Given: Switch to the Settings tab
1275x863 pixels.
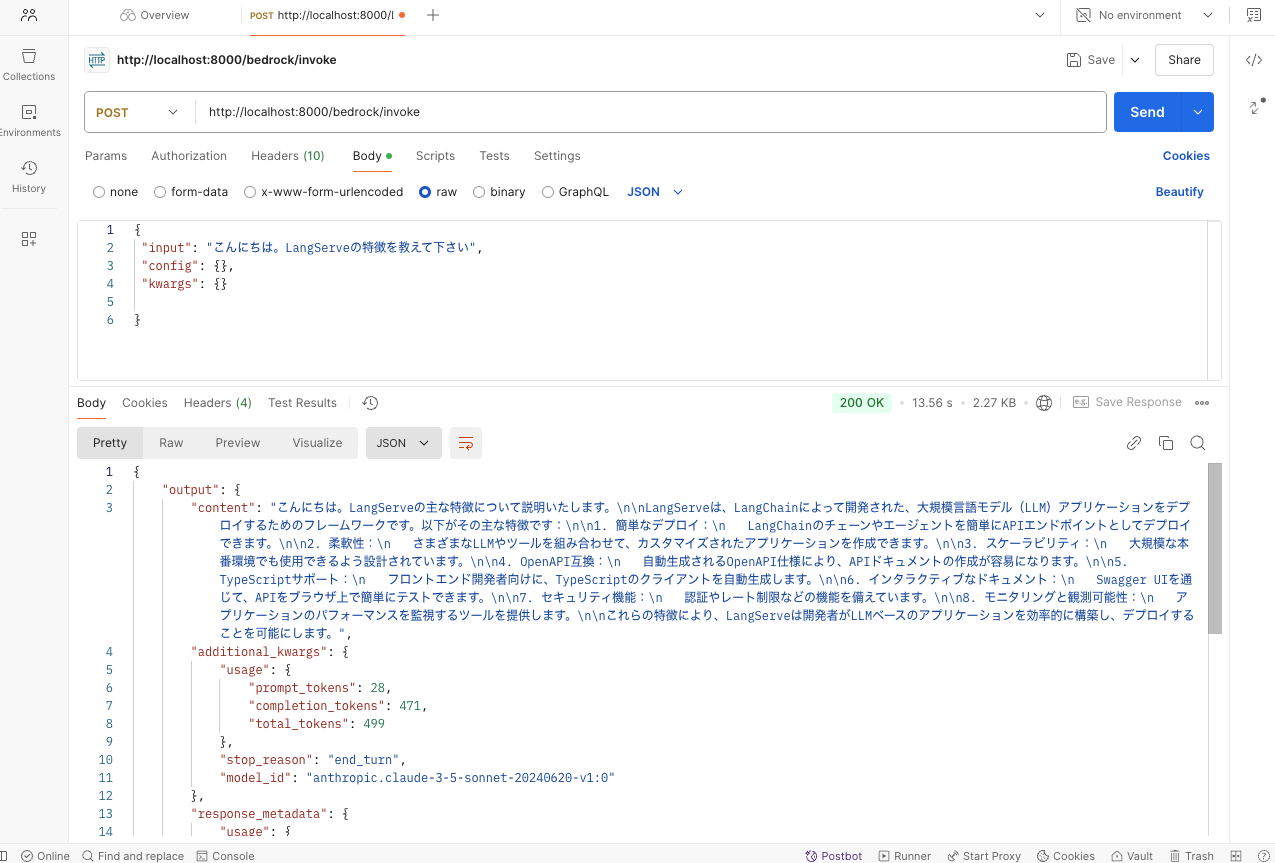Looking at the screenshot, I should [557, 156].
